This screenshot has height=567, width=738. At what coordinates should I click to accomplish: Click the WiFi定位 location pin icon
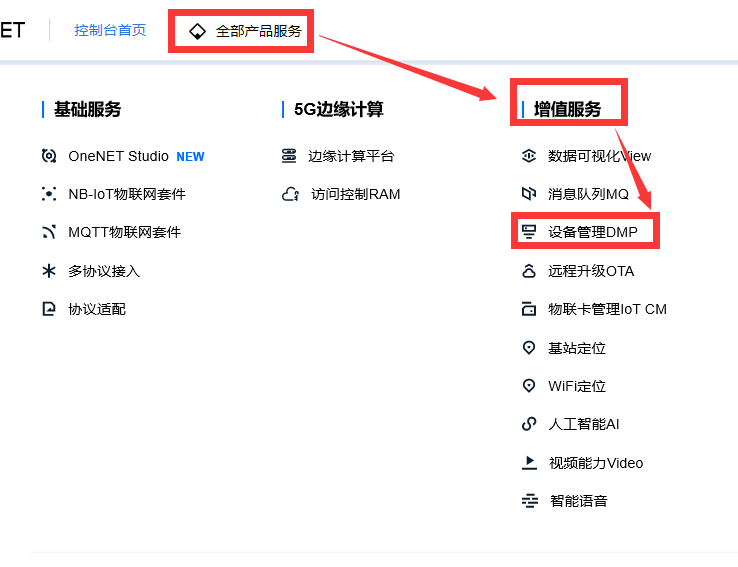pos(529,386)
